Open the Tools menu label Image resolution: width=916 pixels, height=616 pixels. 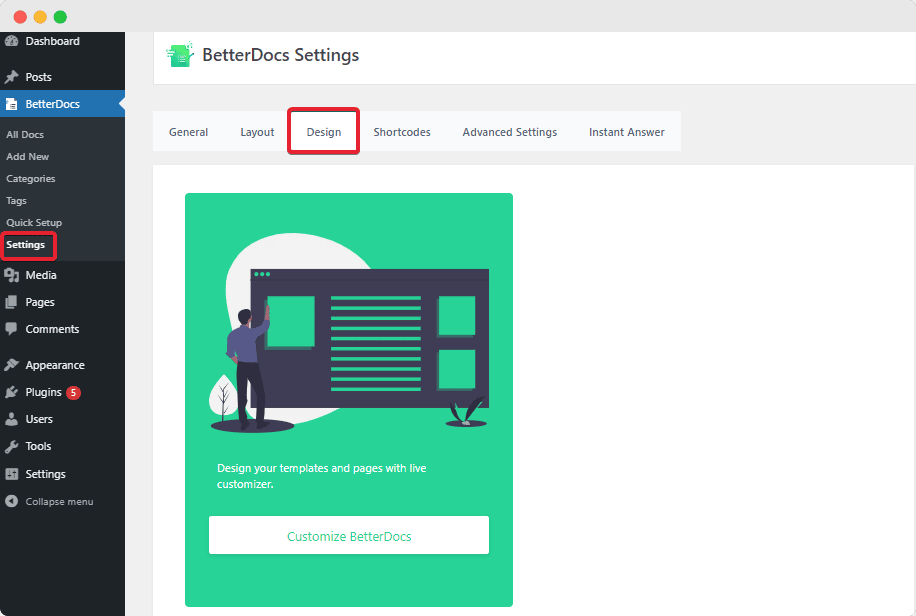click(39, 446)
